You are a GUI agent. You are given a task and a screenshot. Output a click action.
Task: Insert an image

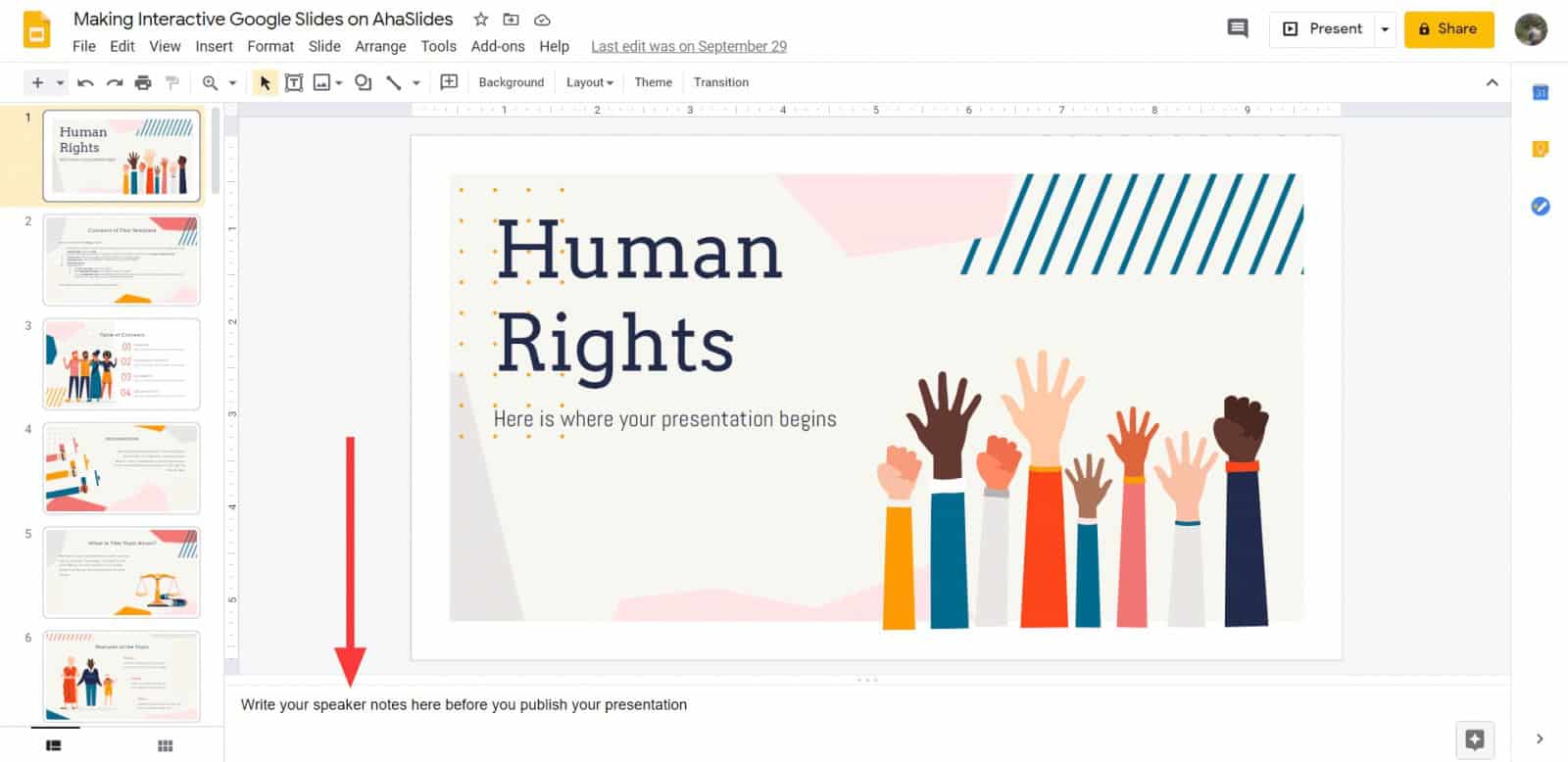pyautogui.click(x=321, y=82)
